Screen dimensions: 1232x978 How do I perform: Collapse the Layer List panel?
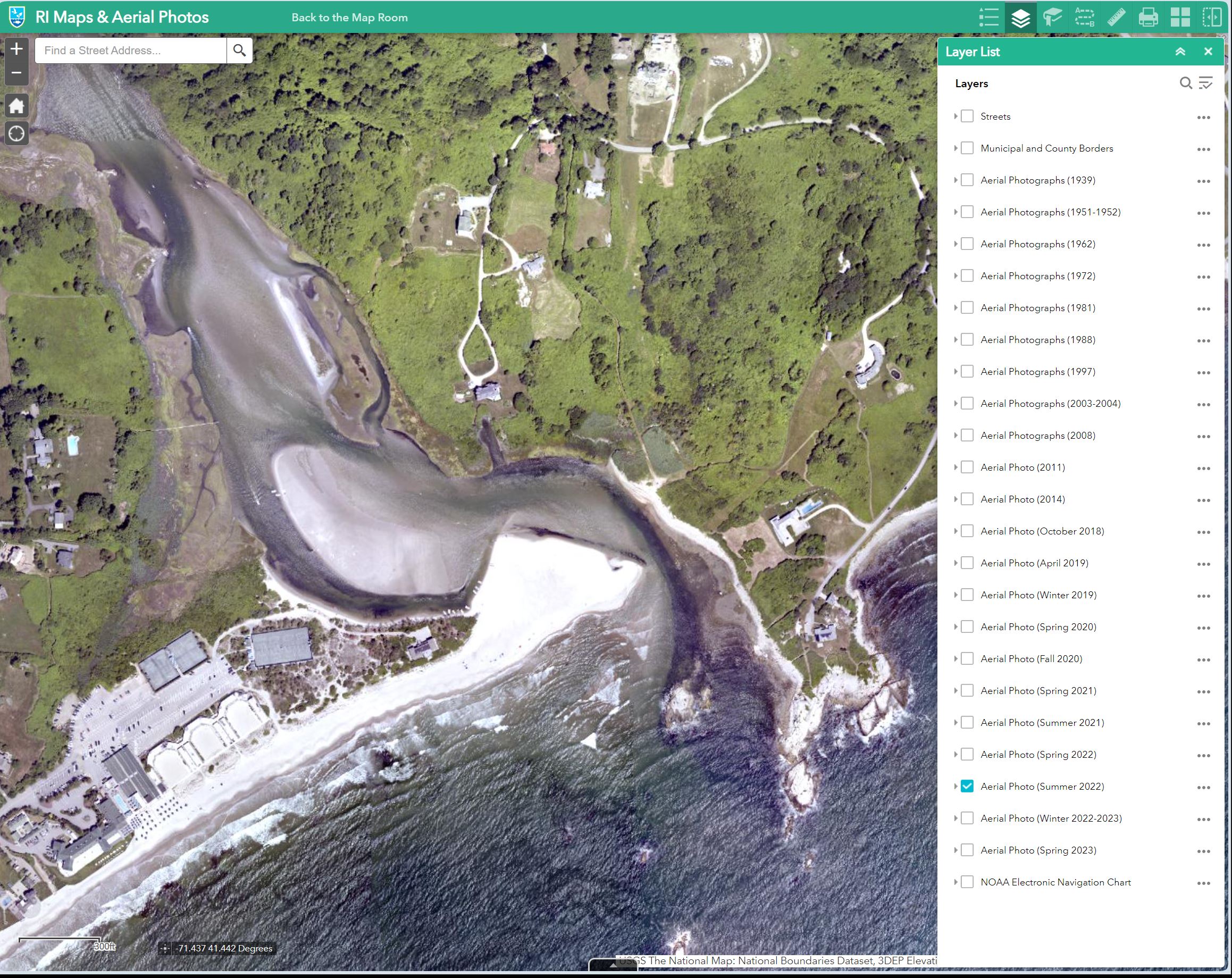coord(1180,52)
